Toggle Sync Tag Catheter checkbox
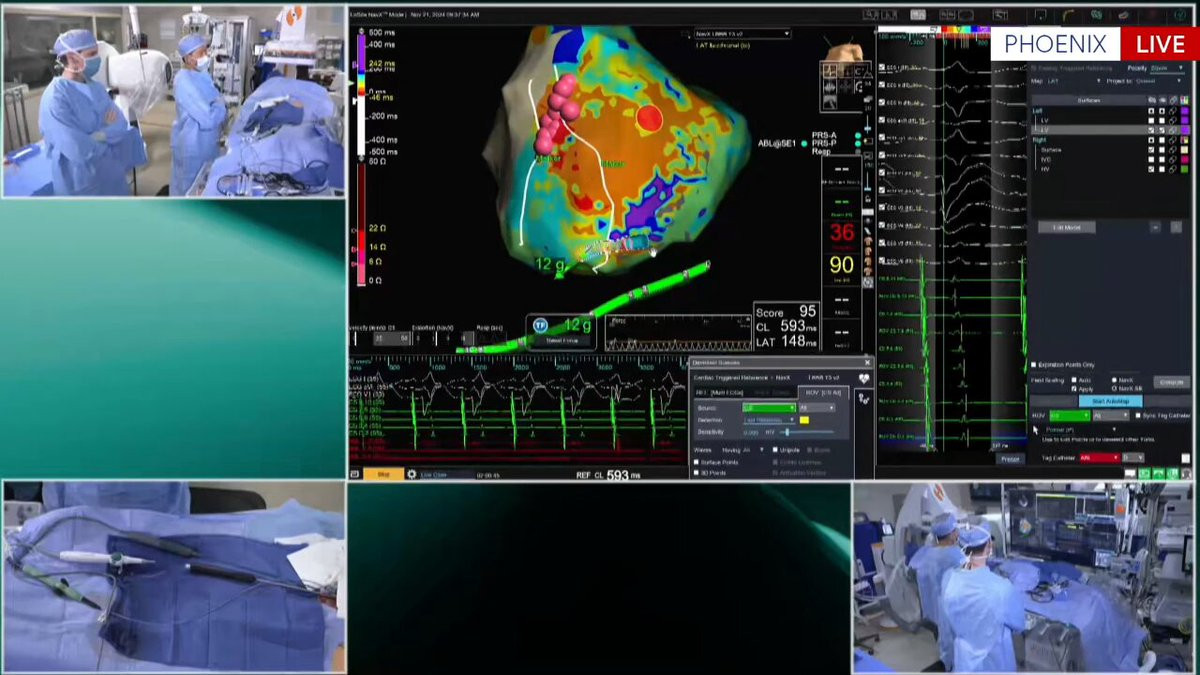This screenshot has width=1200, height=675. (x=1138, y=415)
